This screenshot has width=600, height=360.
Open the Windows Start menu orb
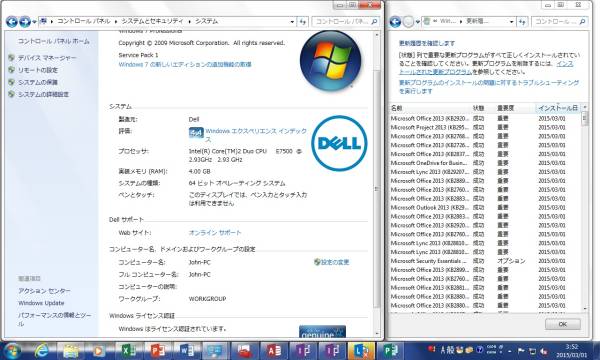tap(13, 350)
